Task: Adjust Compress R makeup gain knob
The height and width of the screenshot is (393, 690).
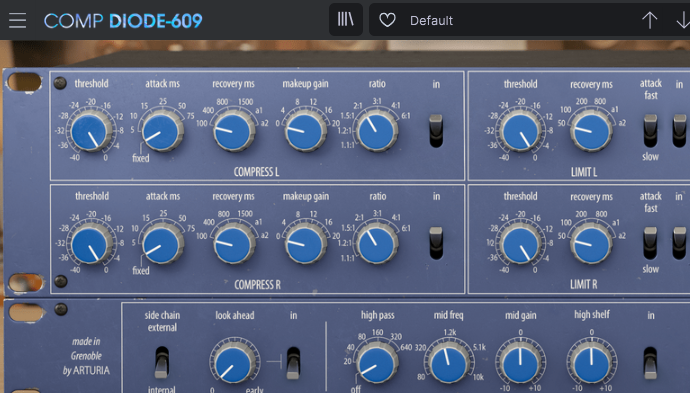Action: click(305, 244)
